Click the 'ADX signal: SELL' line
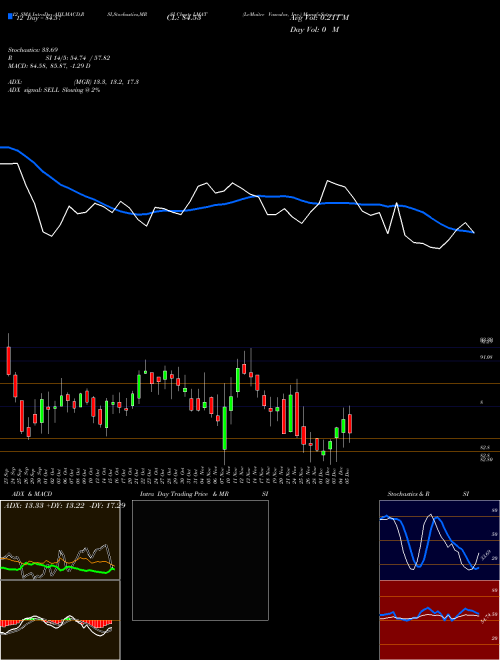 54,90
